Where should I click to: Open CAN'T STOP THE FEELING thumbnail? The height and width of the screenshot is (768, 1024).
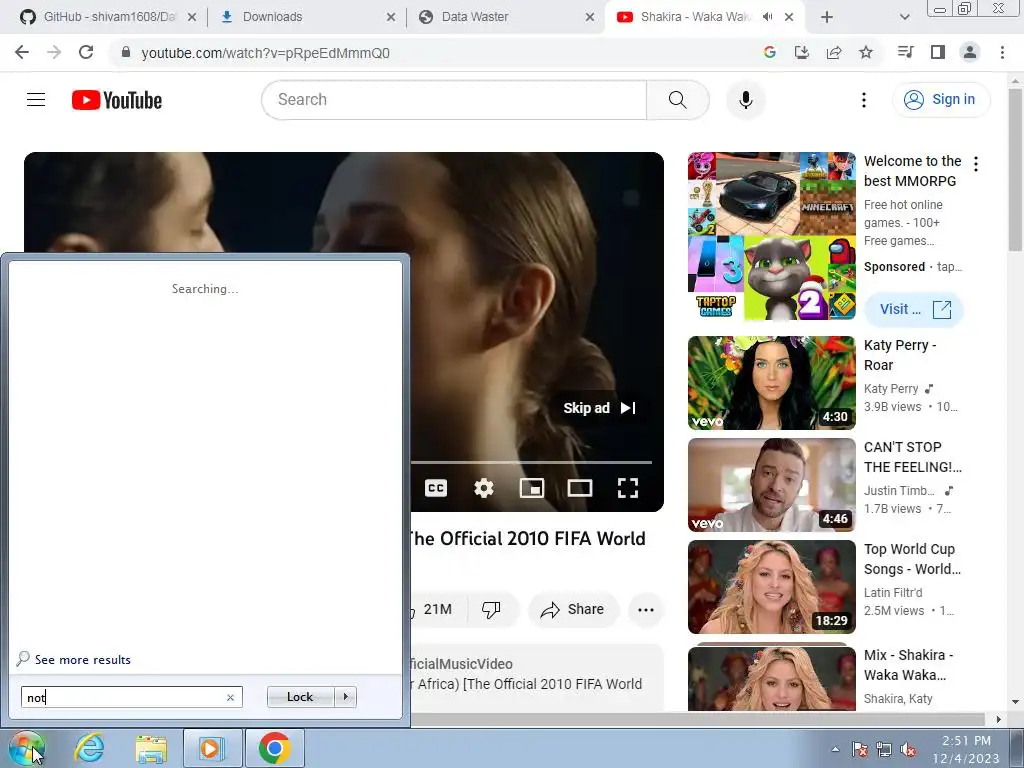click(x=771, y=485)
